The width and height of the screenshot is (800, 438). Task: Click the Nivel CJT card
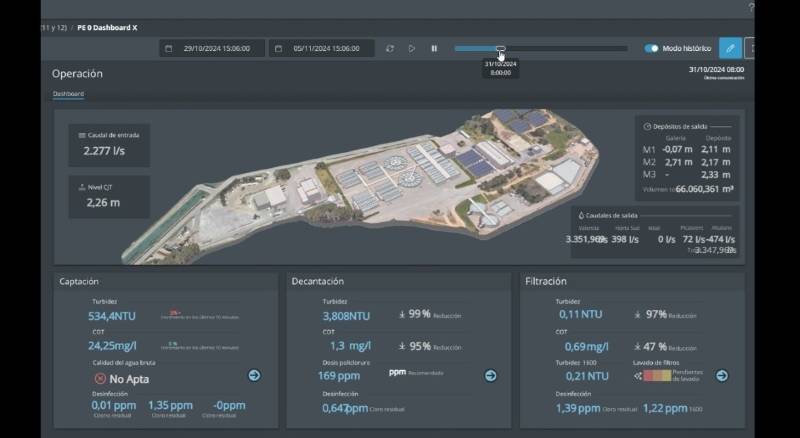coord(110,197)
